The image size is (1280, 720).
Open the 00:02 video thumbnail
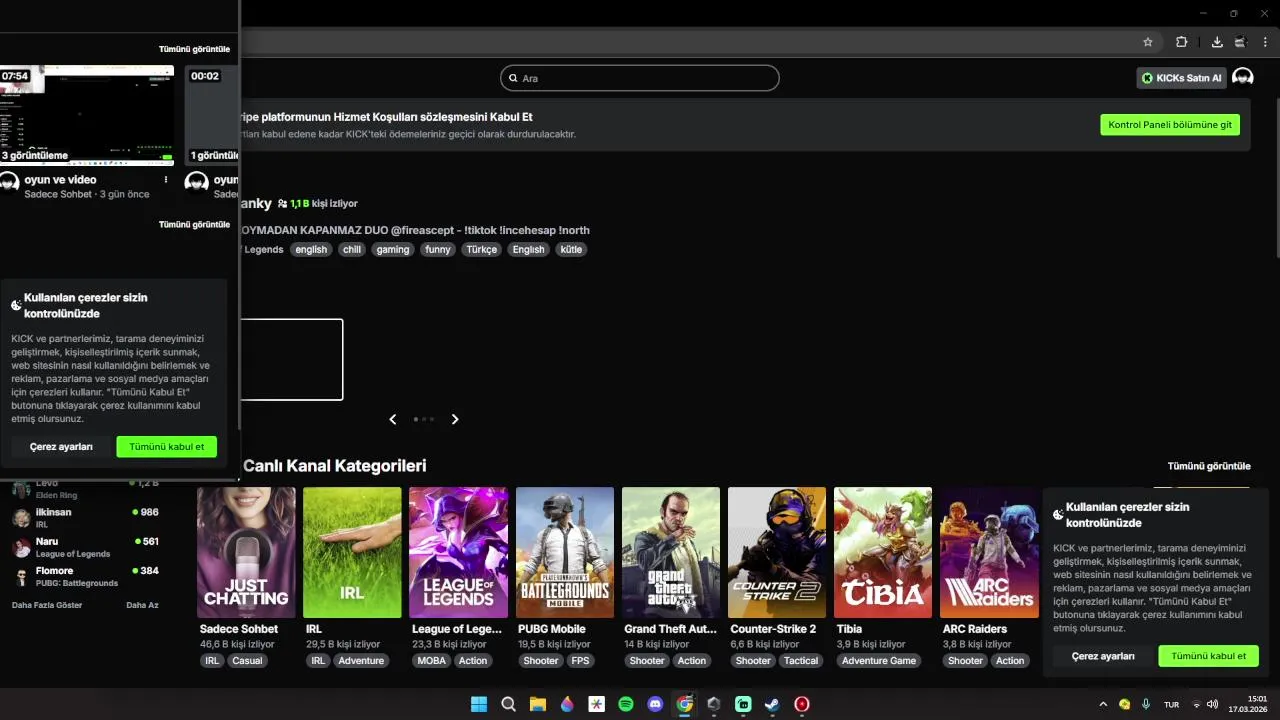tap(212, 115)
